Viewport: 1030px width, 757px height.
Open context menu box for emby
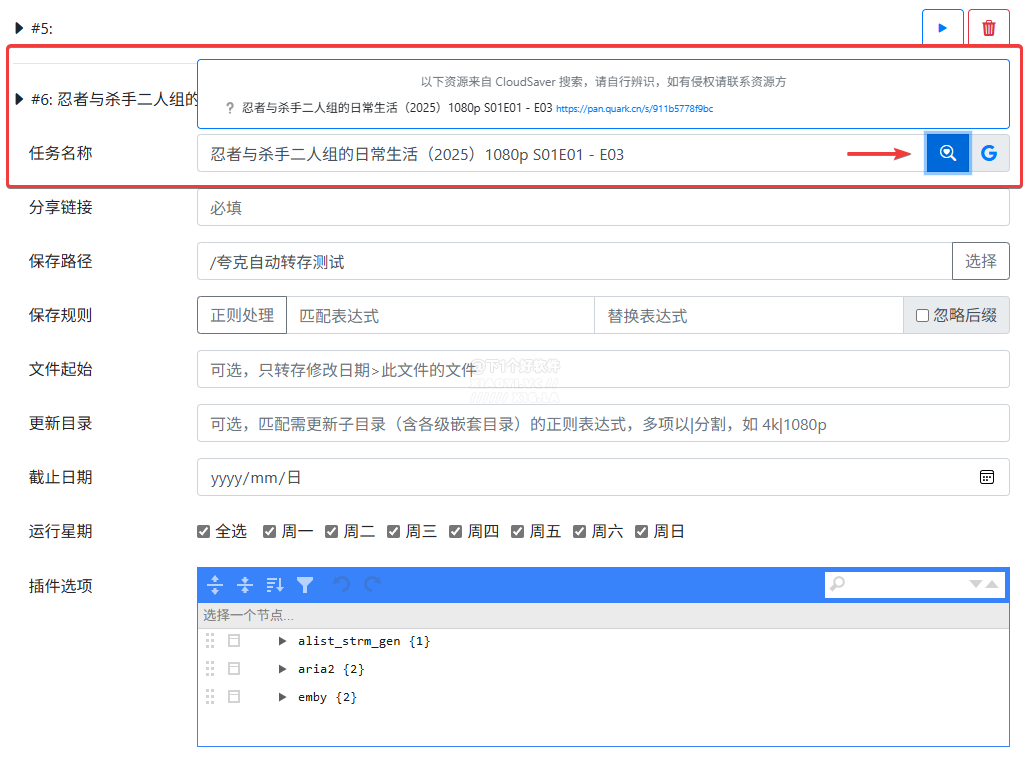pos(234,697)
